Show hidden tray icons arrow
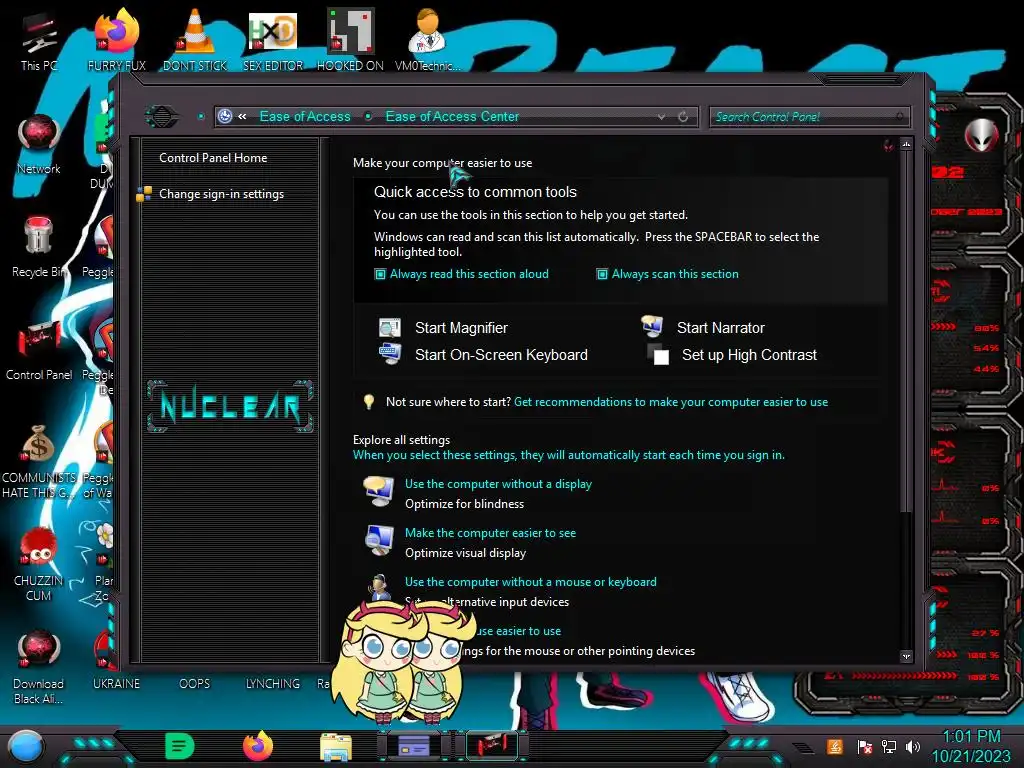1024x768 pixels. pos(804,748)
